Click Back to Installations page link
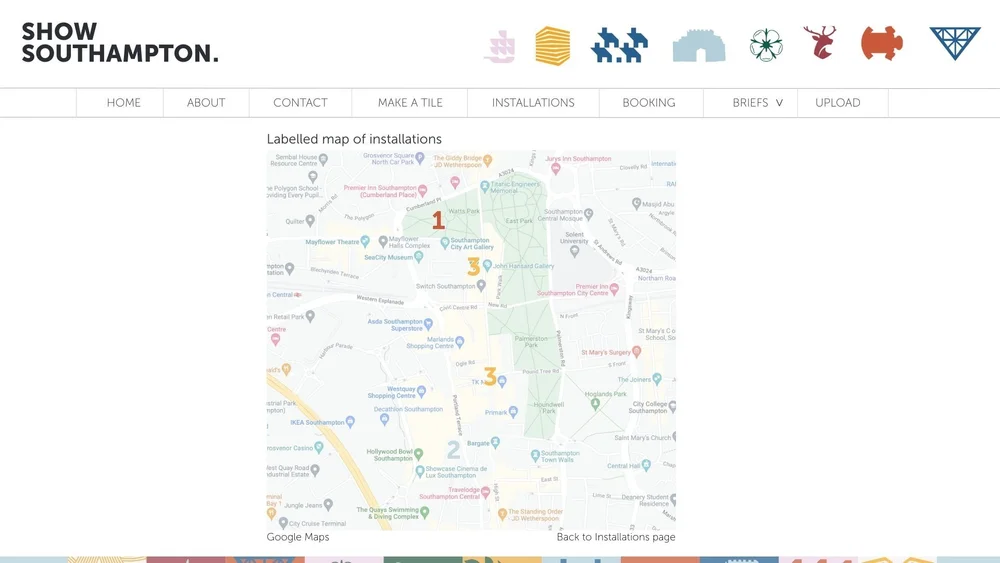 pos(616,537)
